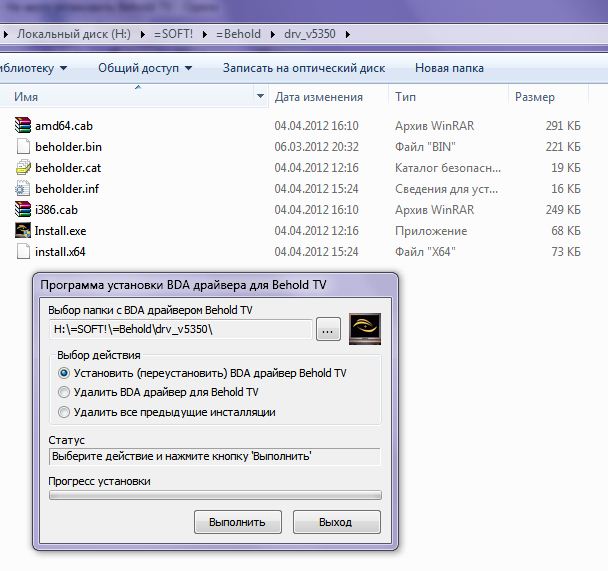Select the Install.exe application icon
Image resolution: width=608 pixels, height=571 pixels.
[x=24, y=231]
